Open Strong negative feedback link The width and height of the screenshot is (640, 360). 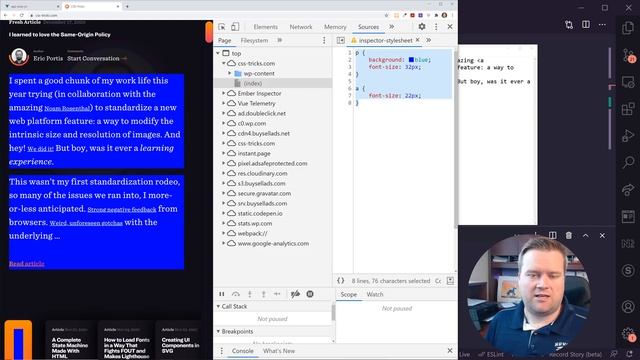click(x=122, y=209)
